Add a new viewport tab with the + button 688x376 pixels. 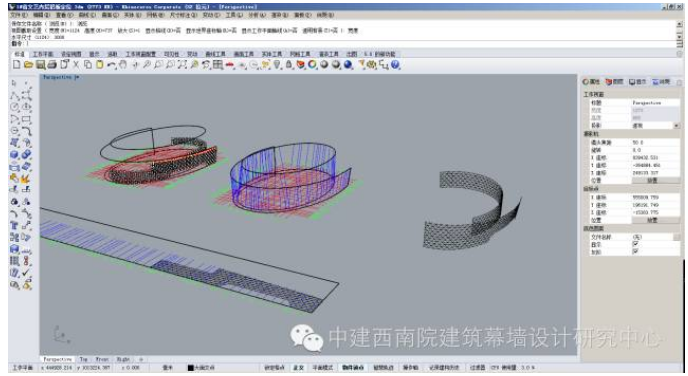141,359
